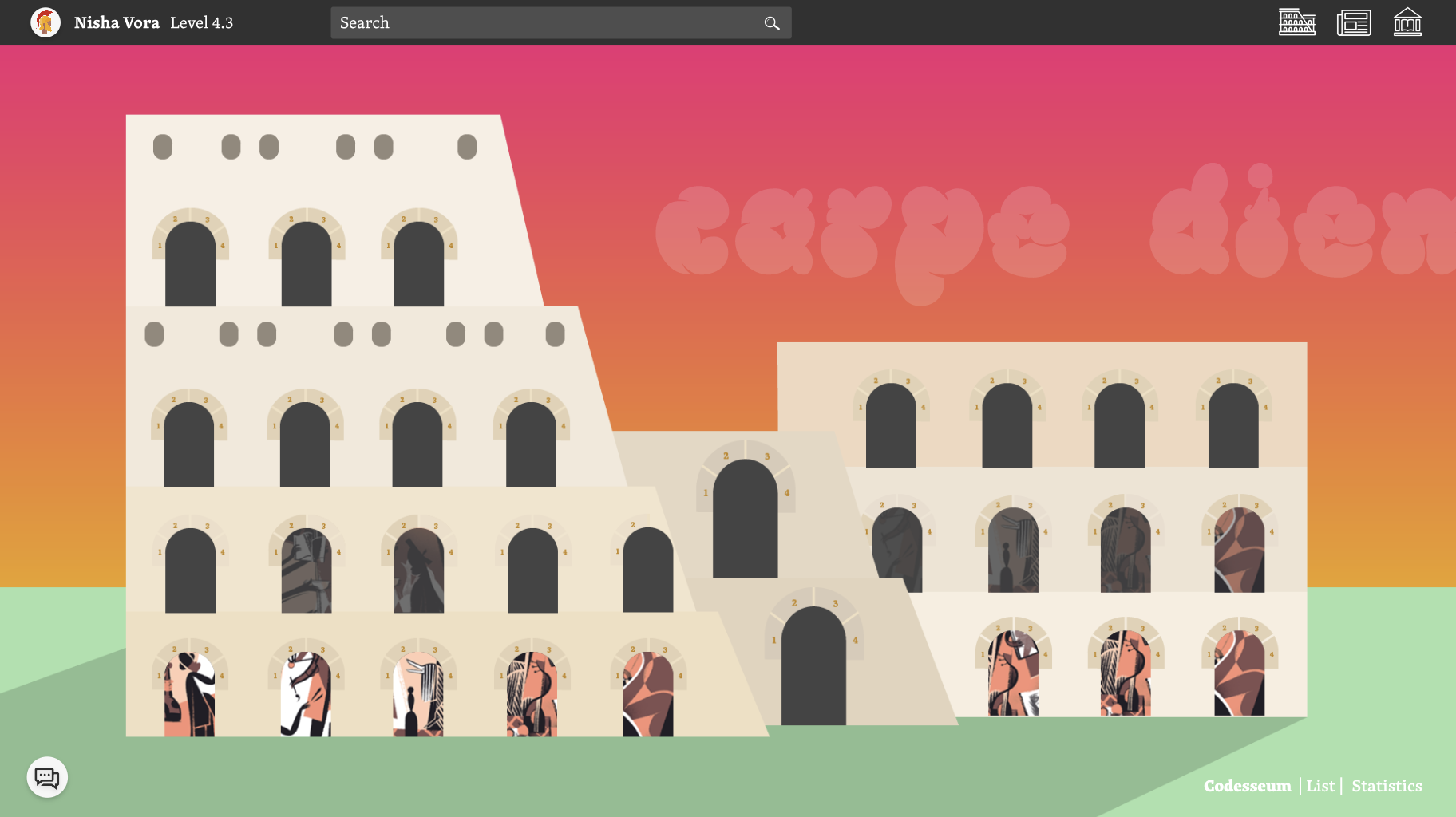Open third arch on left tower's top row
This screenshot has height=817, width=1456.
pos(418,264)
